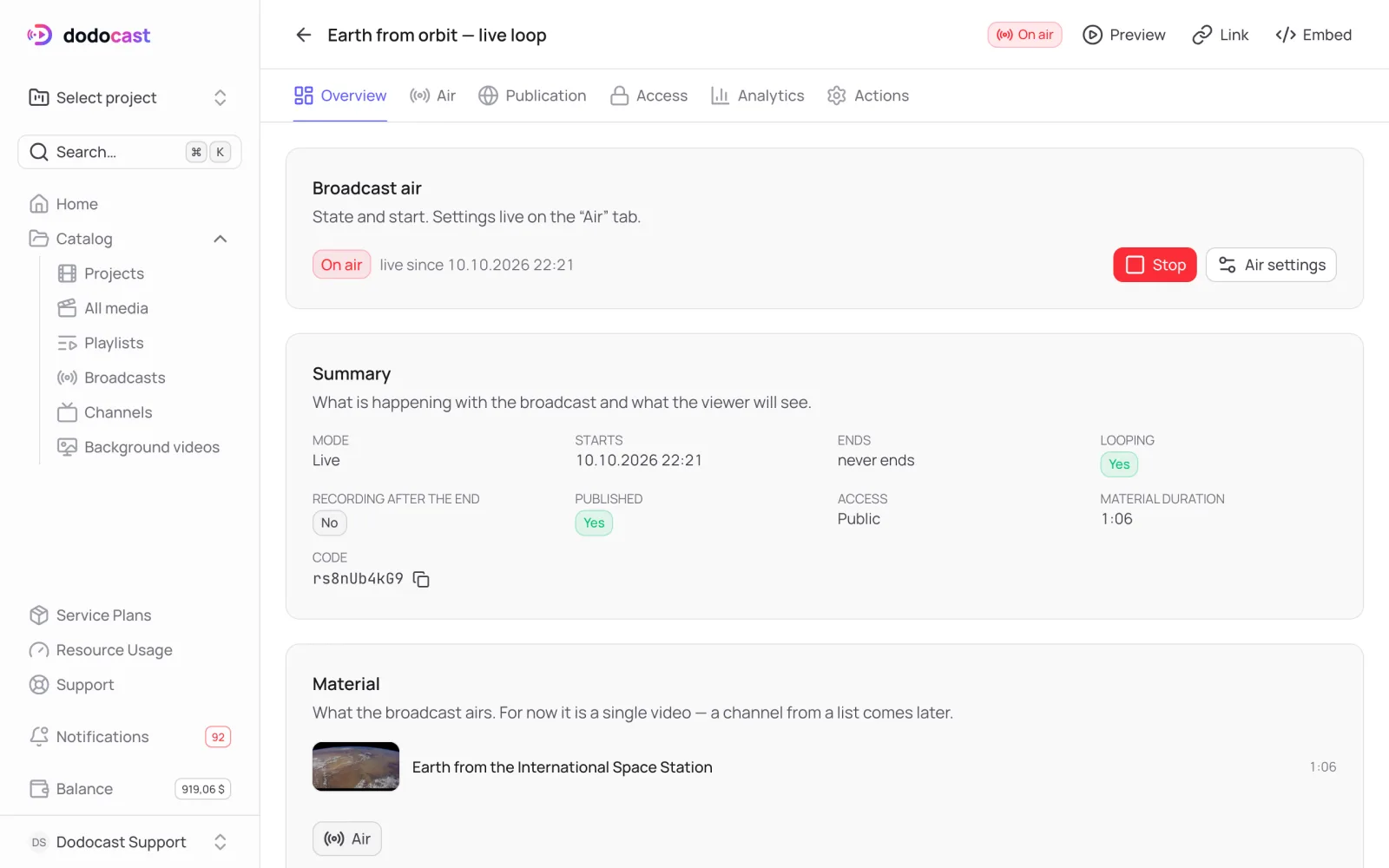1389x868 pixels.
Task: Switch to the Publication tab
Action: [x=532, y=95]
